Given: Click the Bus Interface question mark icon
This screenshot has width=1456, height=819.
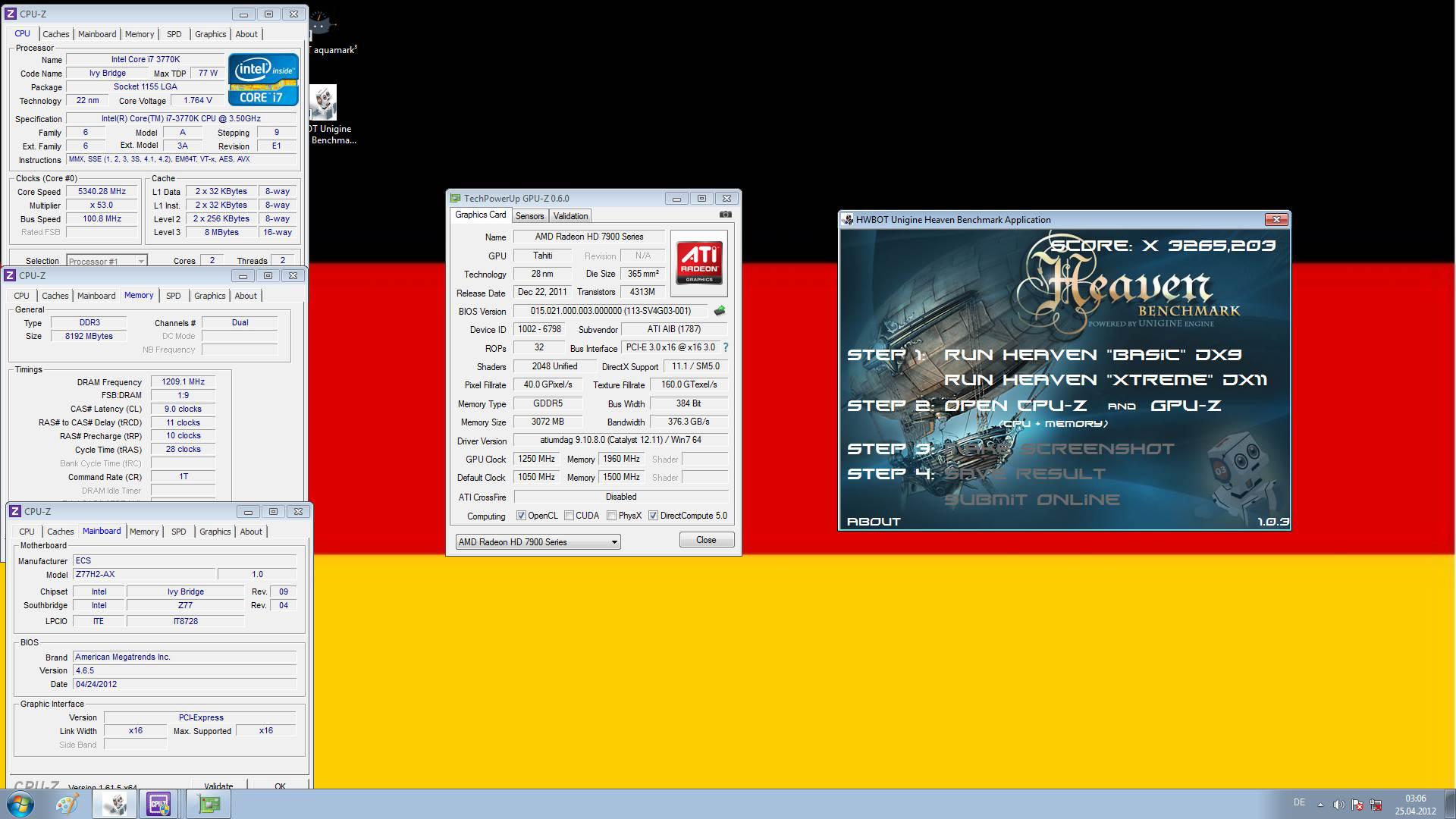Looking at the screenshot, I should (x=725, y=347).
